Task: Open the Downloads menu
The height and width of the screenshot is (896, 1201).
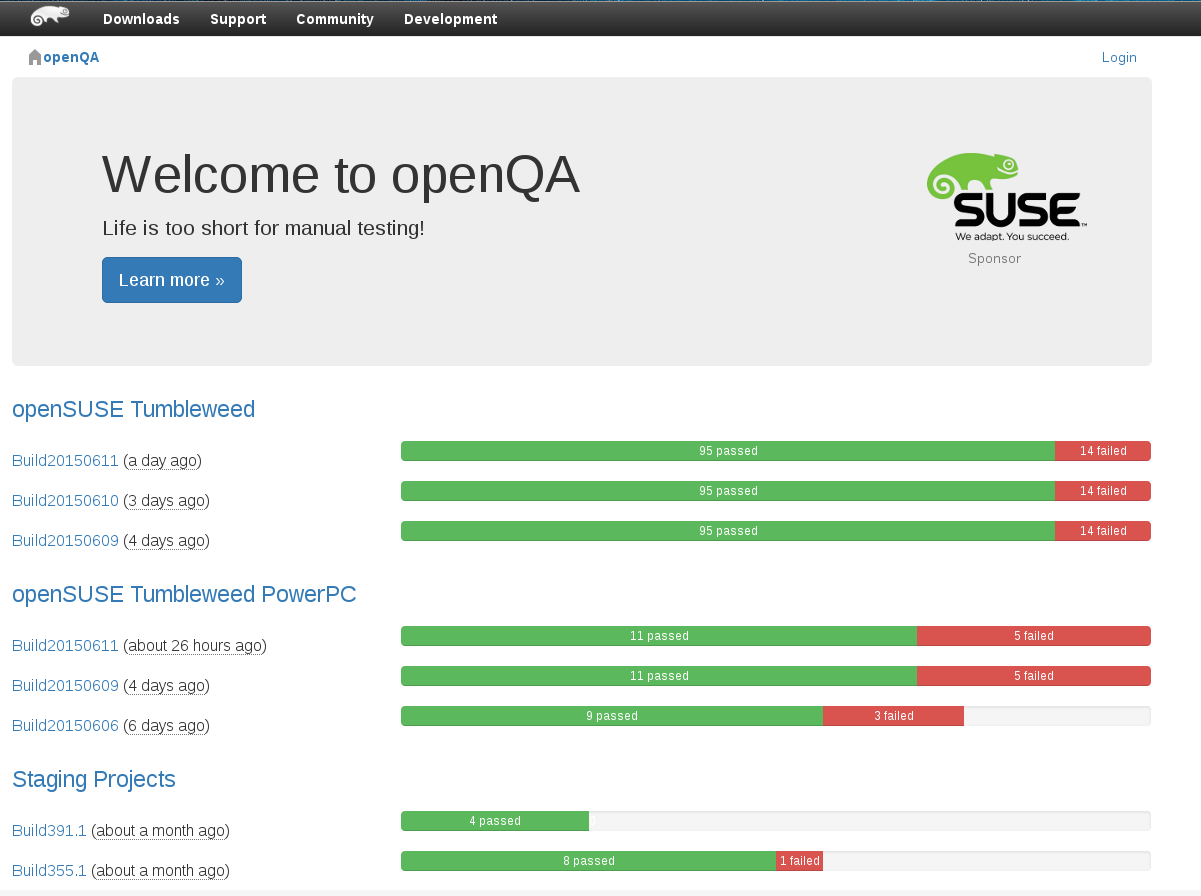Action: click(141, 19)
